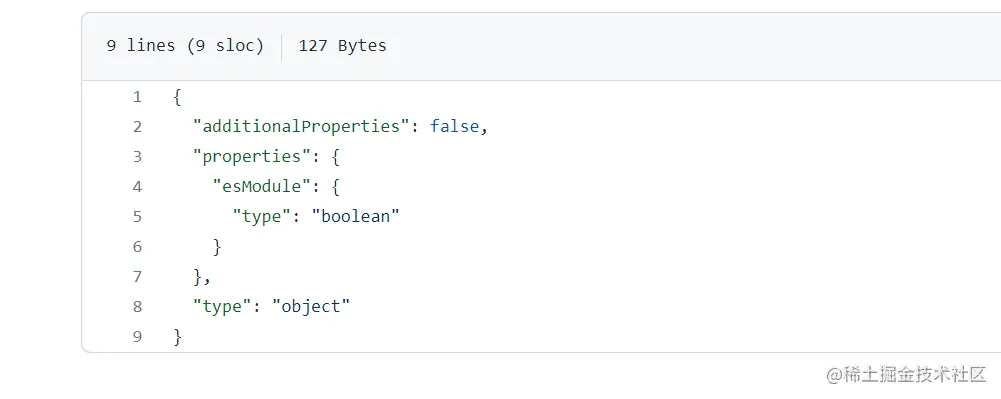Click the 127 Bytes file size label
This screenshot has height=399, width=1001.
[342, 46]
